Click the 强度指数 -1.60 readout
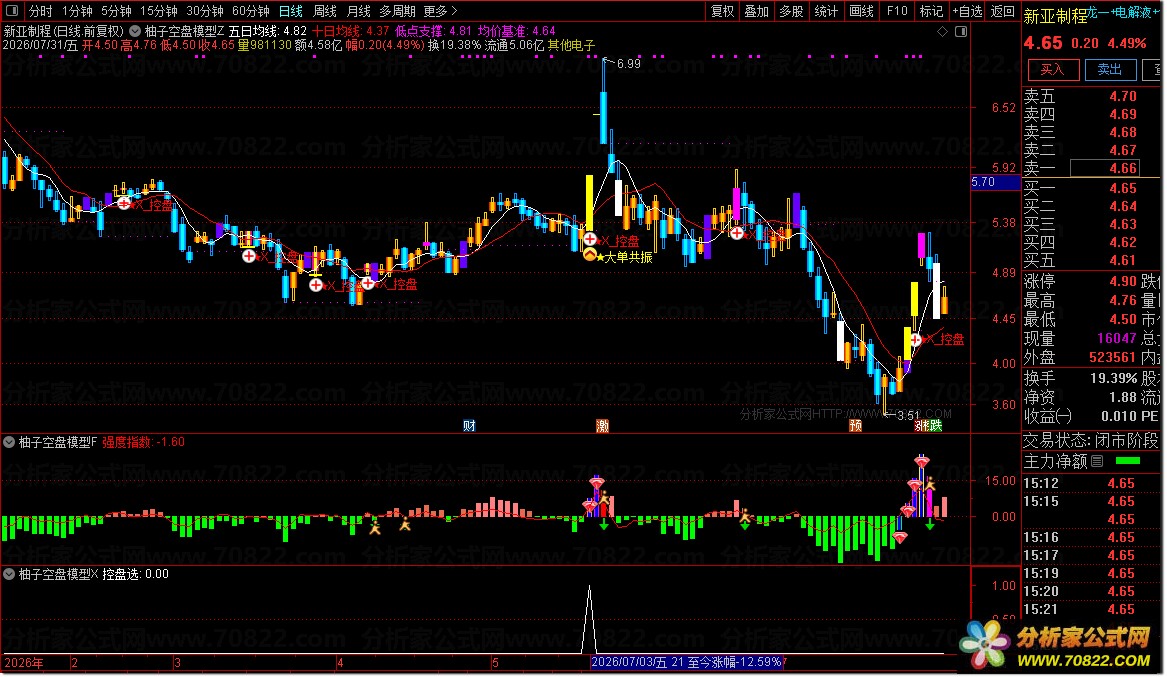 click(x=144, y=442)
